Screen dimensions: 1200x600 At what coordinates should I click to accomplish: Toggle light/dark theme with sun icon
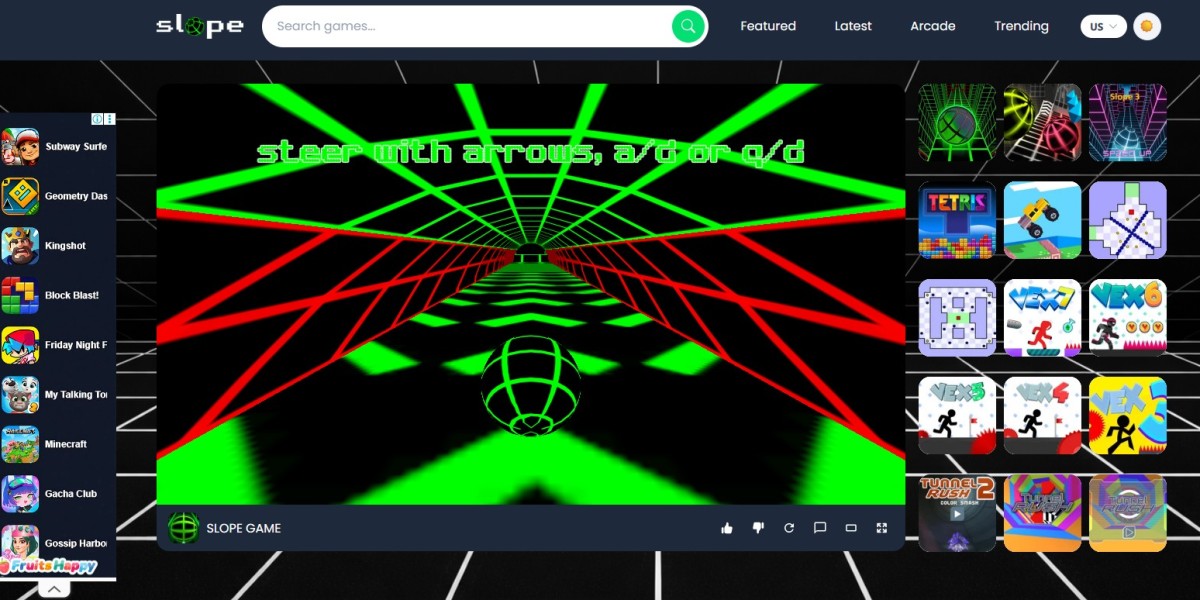[x=1147, y=26]
